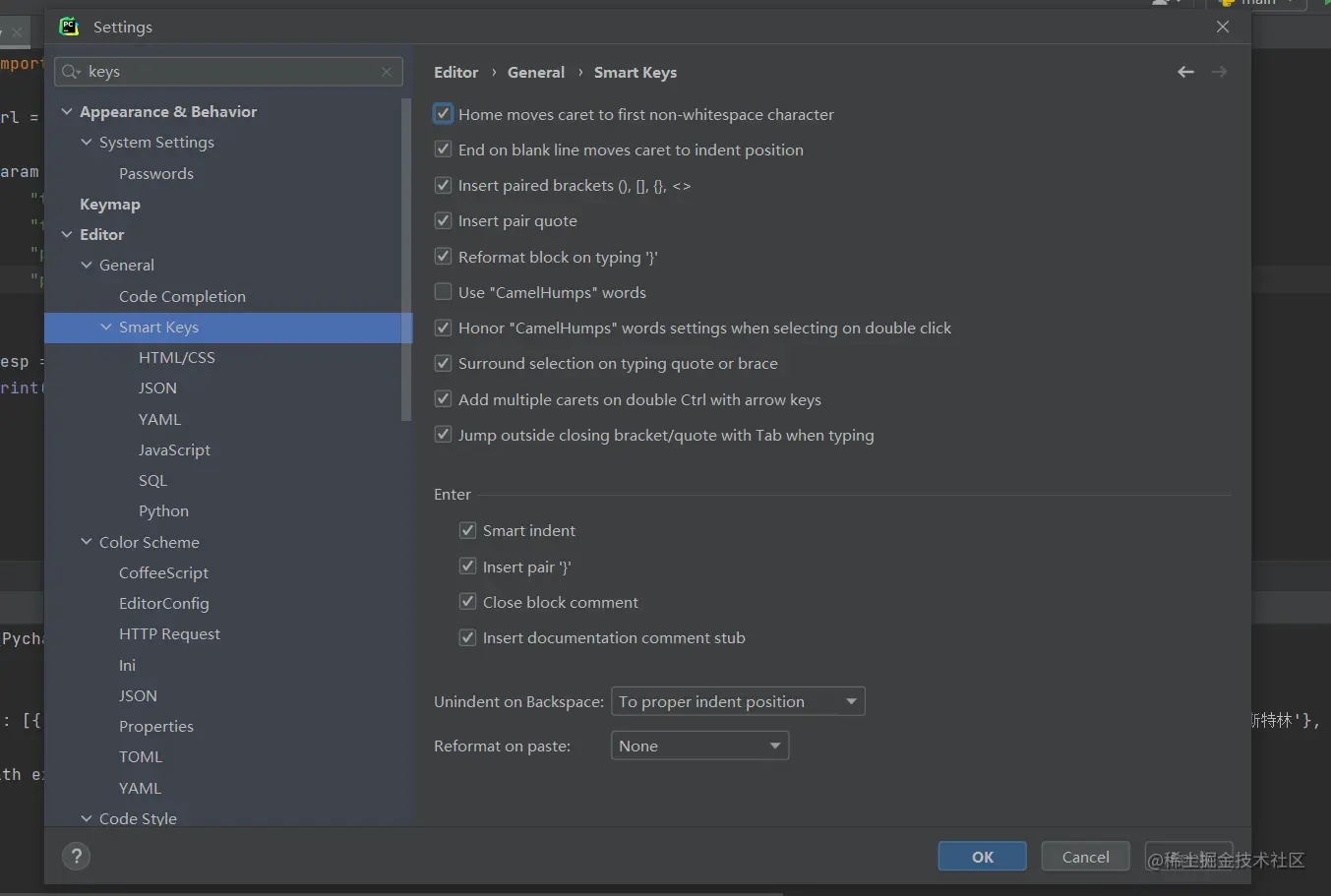Image resolution: width=1331 pixels, height=896 pixels.
Task: Toggle Add multiple carets on double Ctrl
Action: (x=444, y=399)
